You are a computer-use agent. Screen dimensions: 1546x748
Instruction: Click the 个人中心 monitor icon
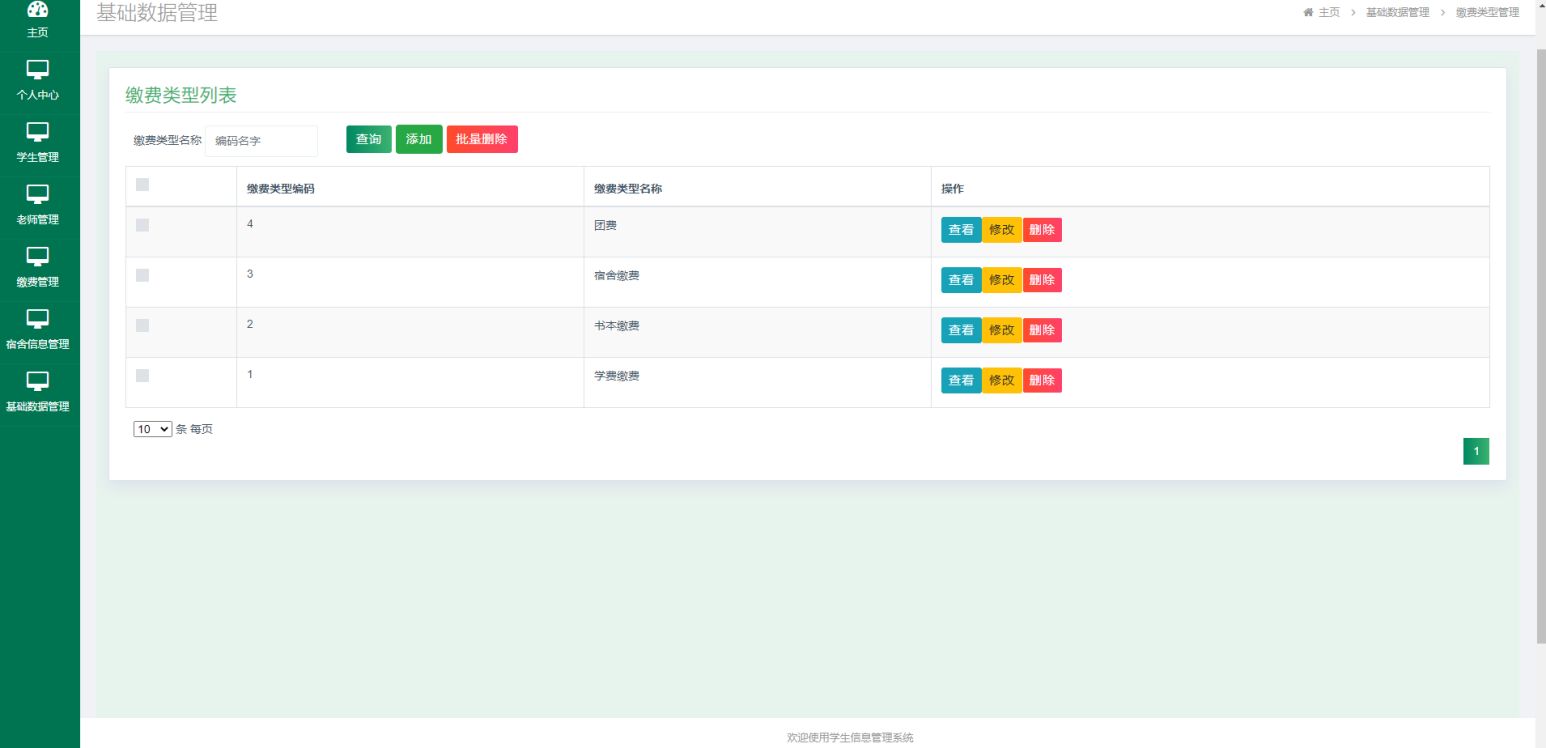(38, 70)
